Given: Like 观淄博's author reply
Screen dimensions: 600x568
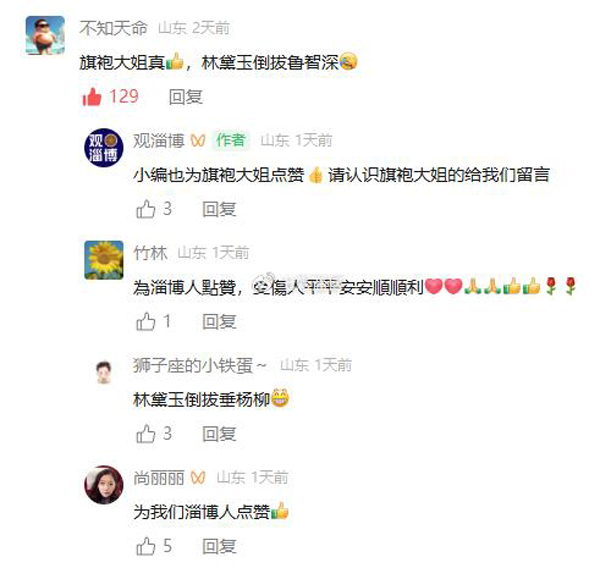Looking at the screenshot, I should click(x=146, y=209).
